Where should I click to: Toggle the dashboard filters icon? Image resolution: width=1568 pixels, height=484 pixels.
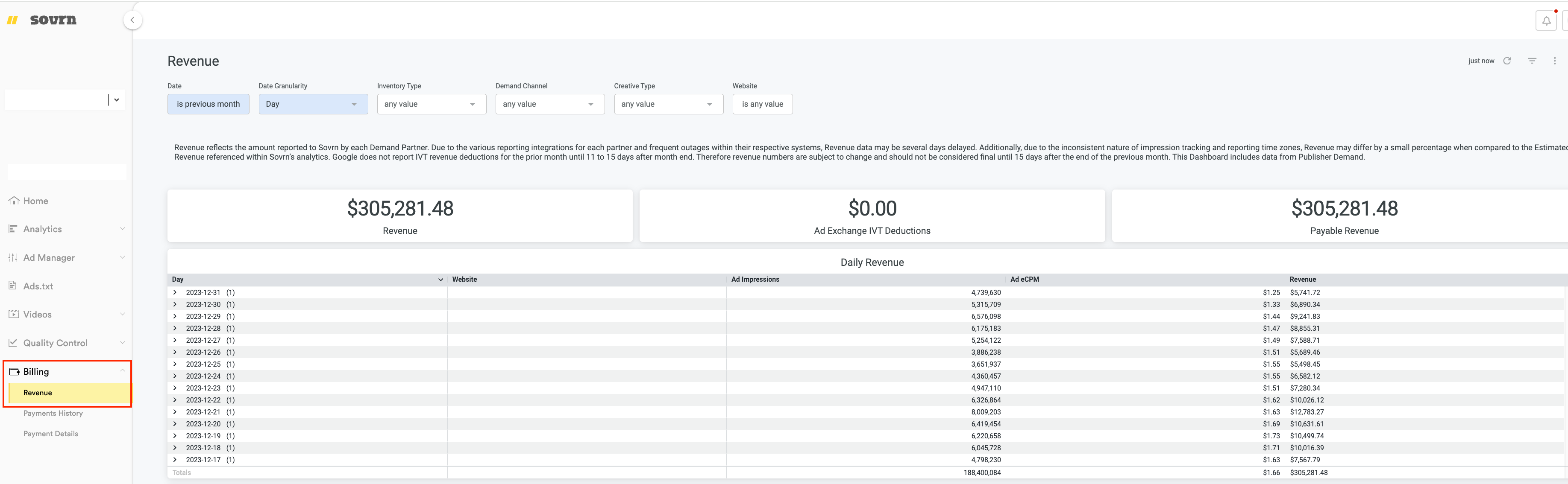coord(1532,61)
